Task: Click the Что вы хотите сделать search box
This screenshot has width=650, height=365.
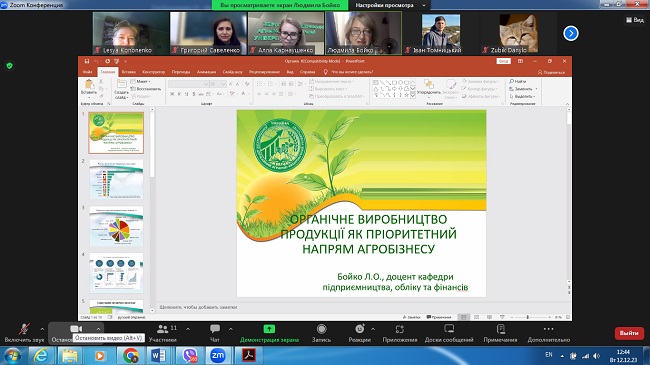Action: 349,72
